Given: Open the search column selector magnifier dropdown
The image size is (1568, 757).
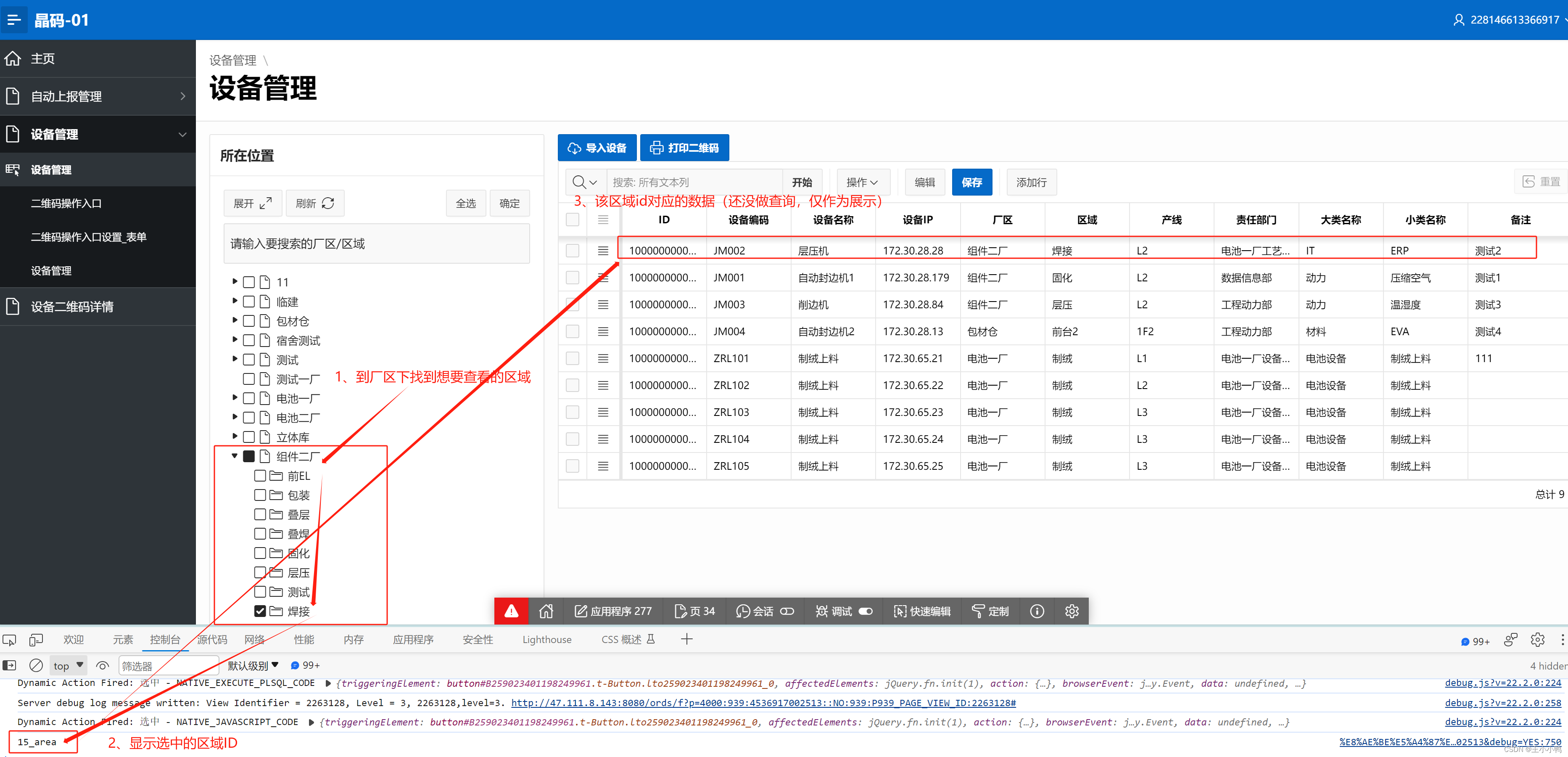Looking at the screenshot, I should [x=585, y=182].
